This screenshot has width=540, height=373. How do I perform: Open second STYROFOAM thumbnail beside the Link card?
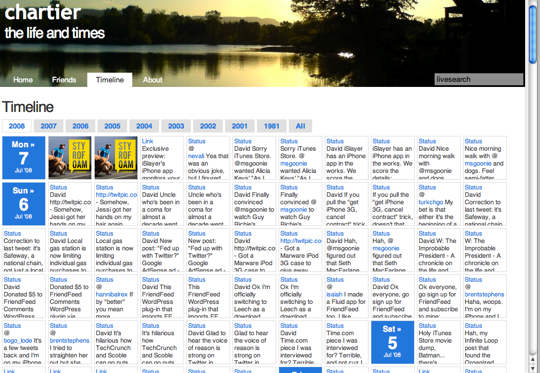pos(116,158)
